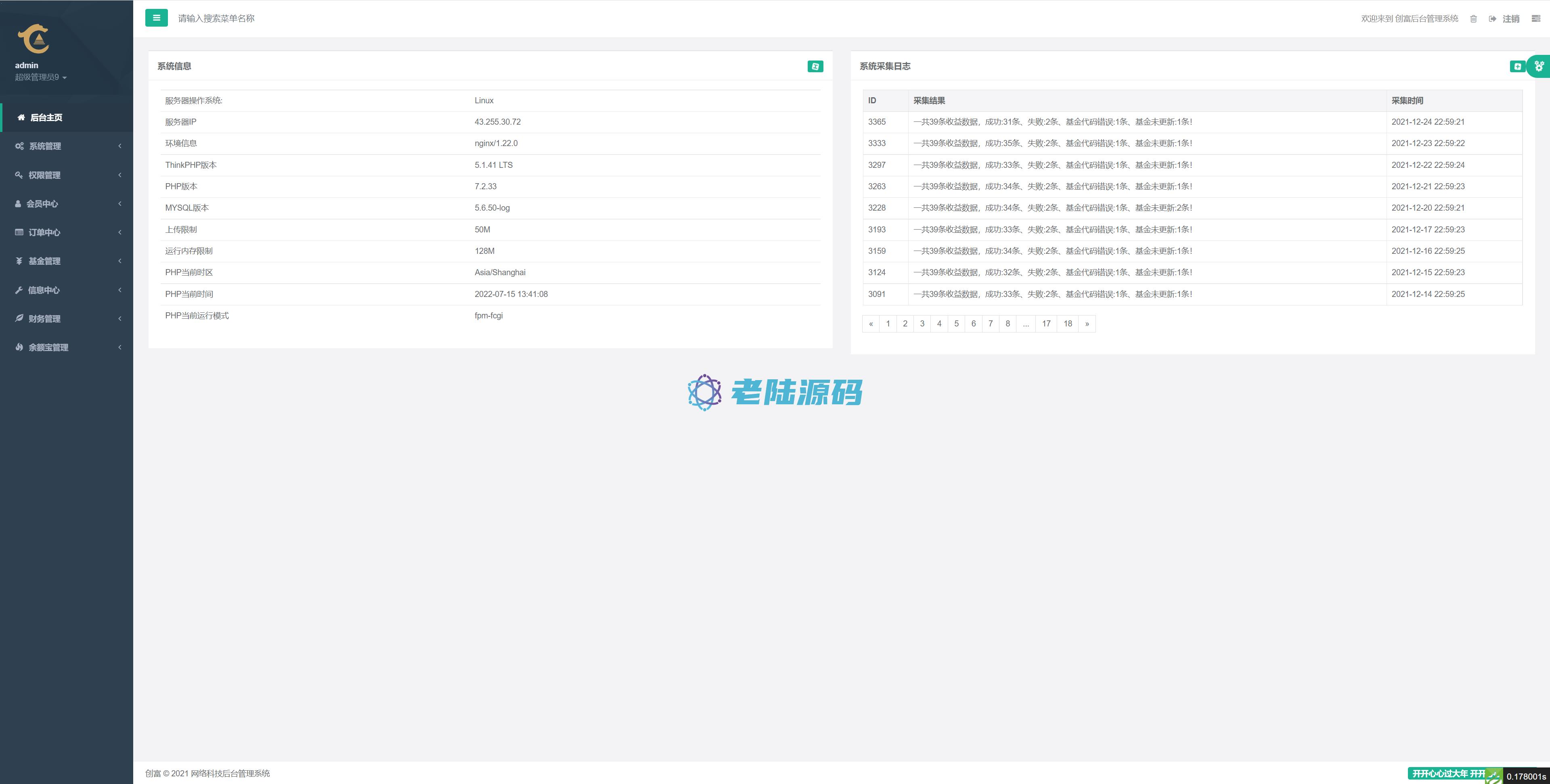The image size is (1550, 784).
Task: Expand the 财务管理 menu chevron
Action: (x=120, y=318)
